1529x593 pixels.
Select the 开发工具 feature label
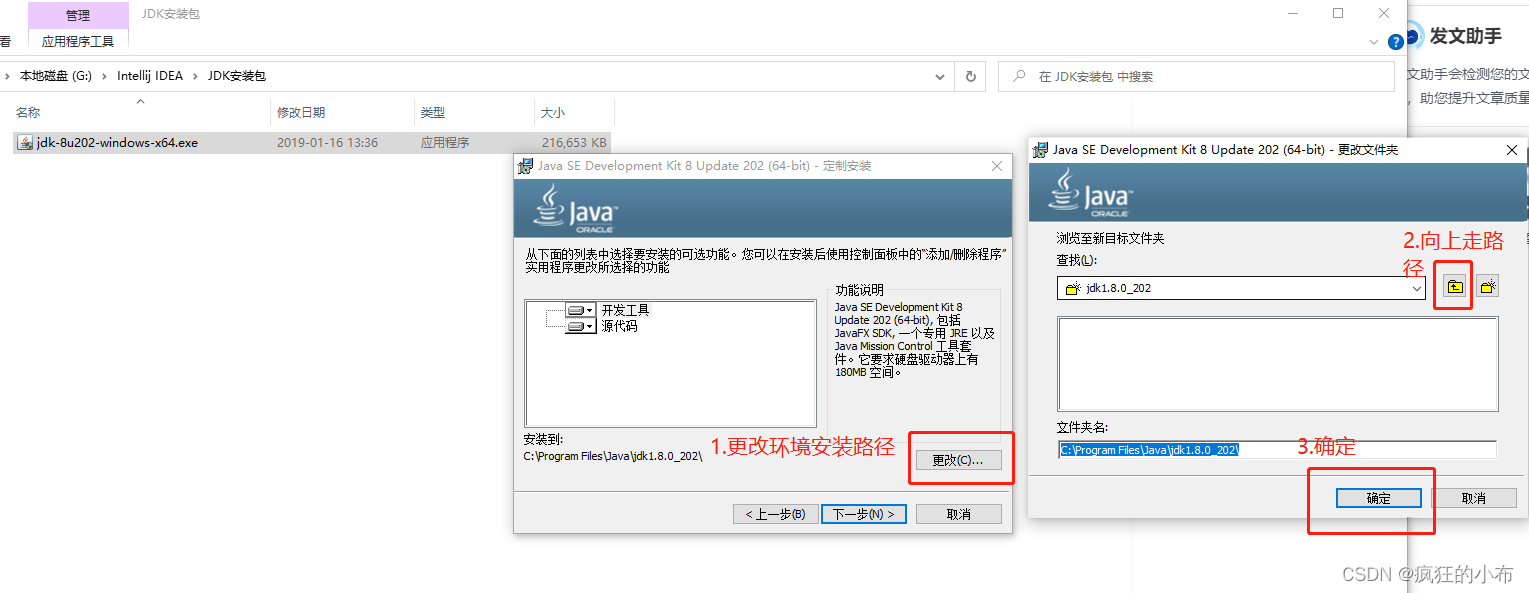[625, 310]
